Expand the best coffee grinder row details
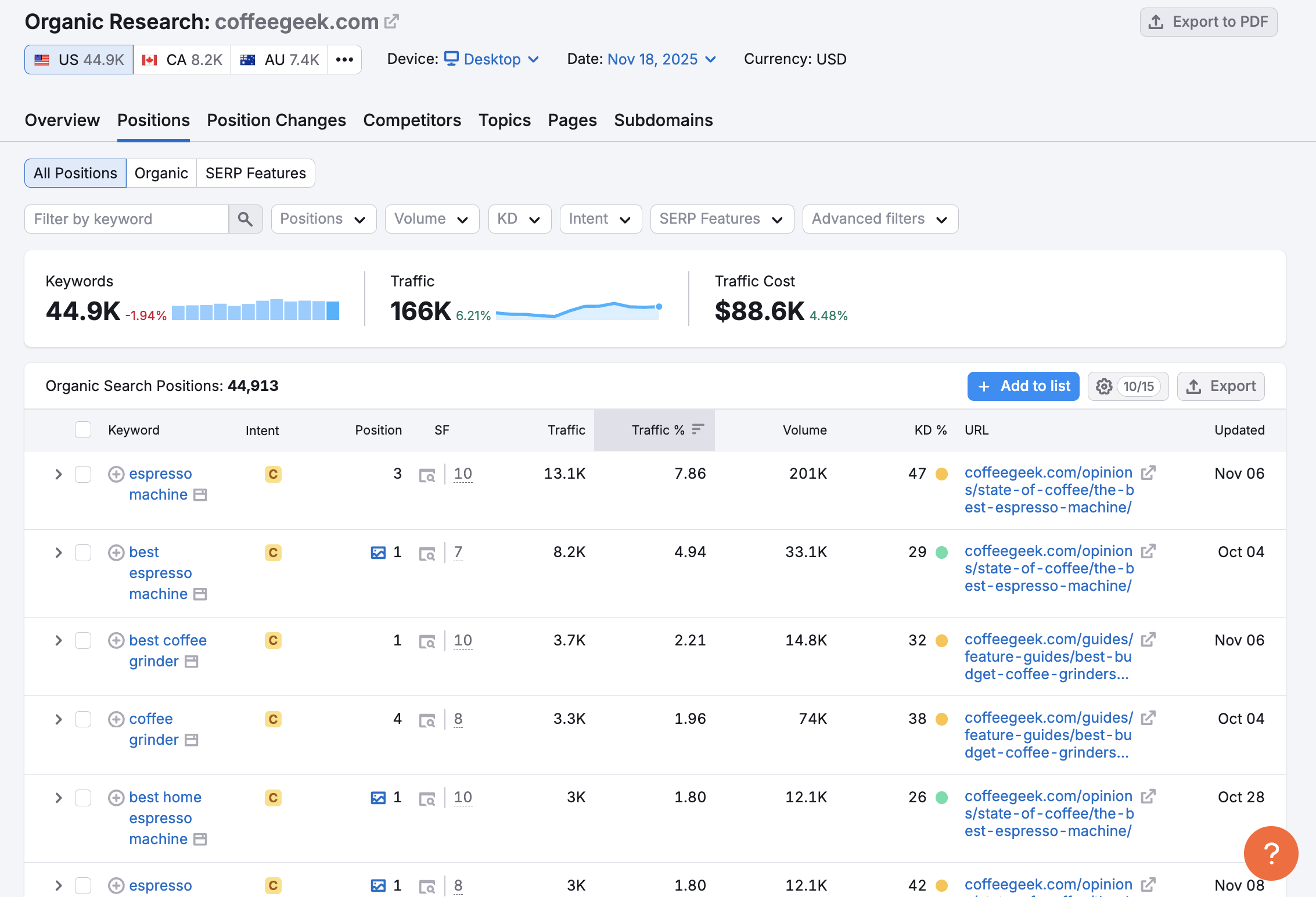The width and height of the screenshot is (1316, 897). point(58,640)
